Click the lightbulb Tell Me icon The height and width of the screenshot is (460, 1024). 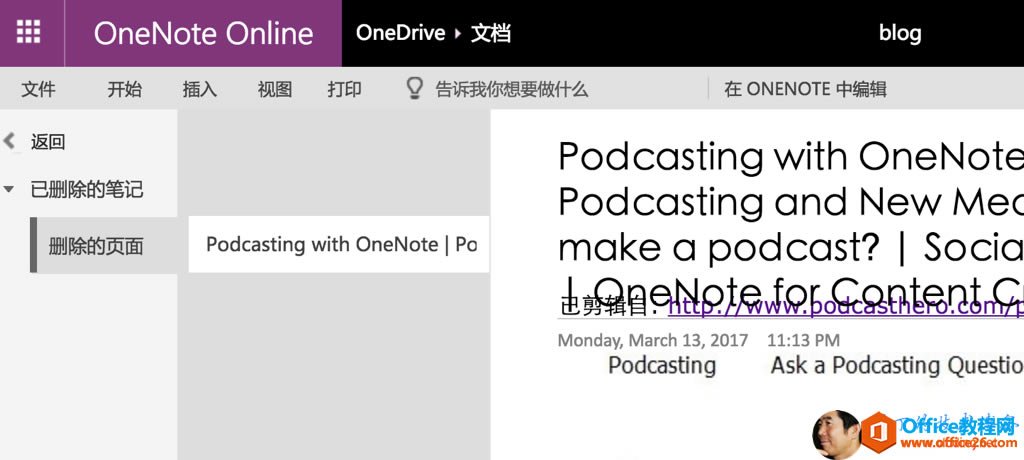point(414,88)
